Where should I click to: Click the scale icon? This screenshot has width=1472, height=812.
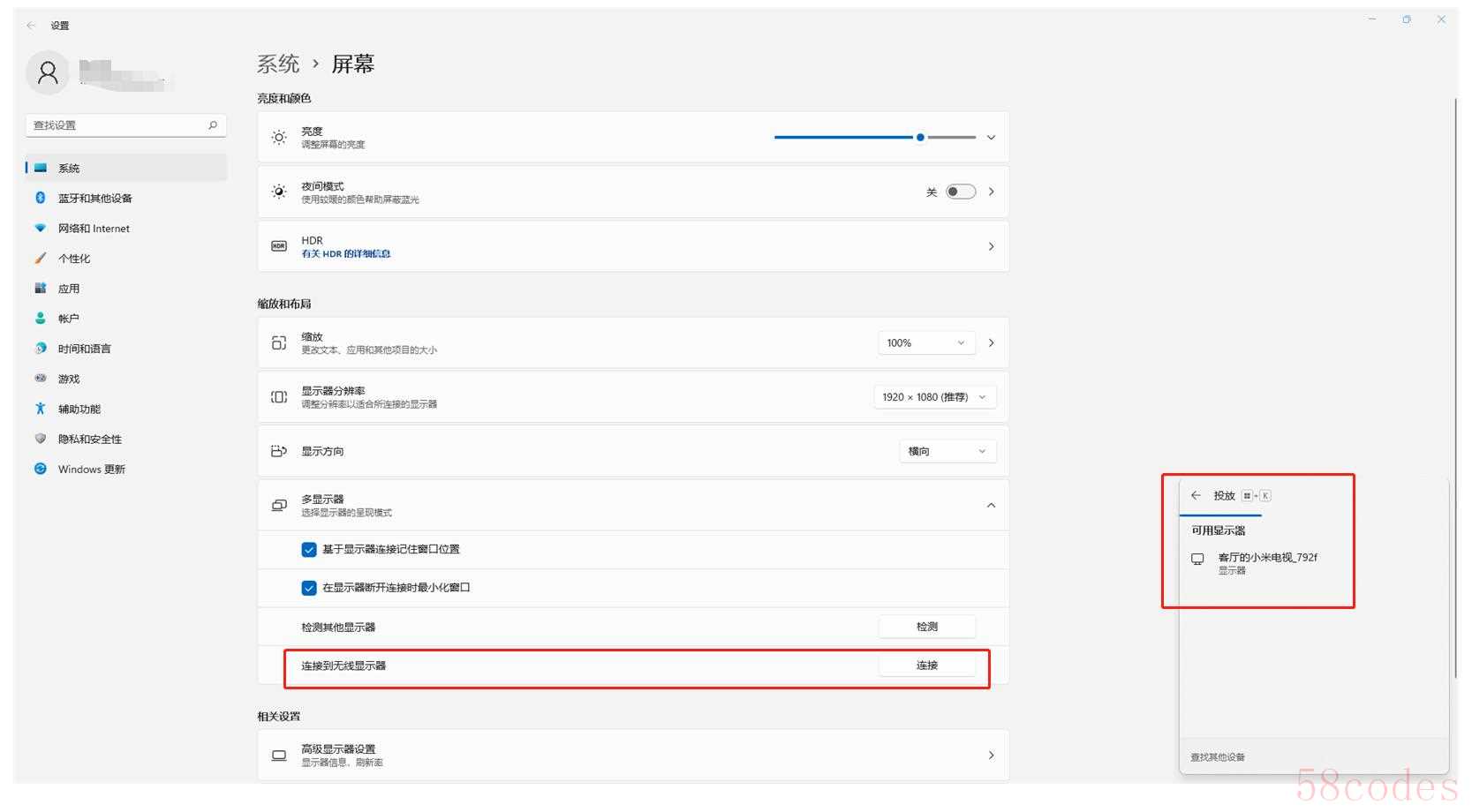pos(279,342)
